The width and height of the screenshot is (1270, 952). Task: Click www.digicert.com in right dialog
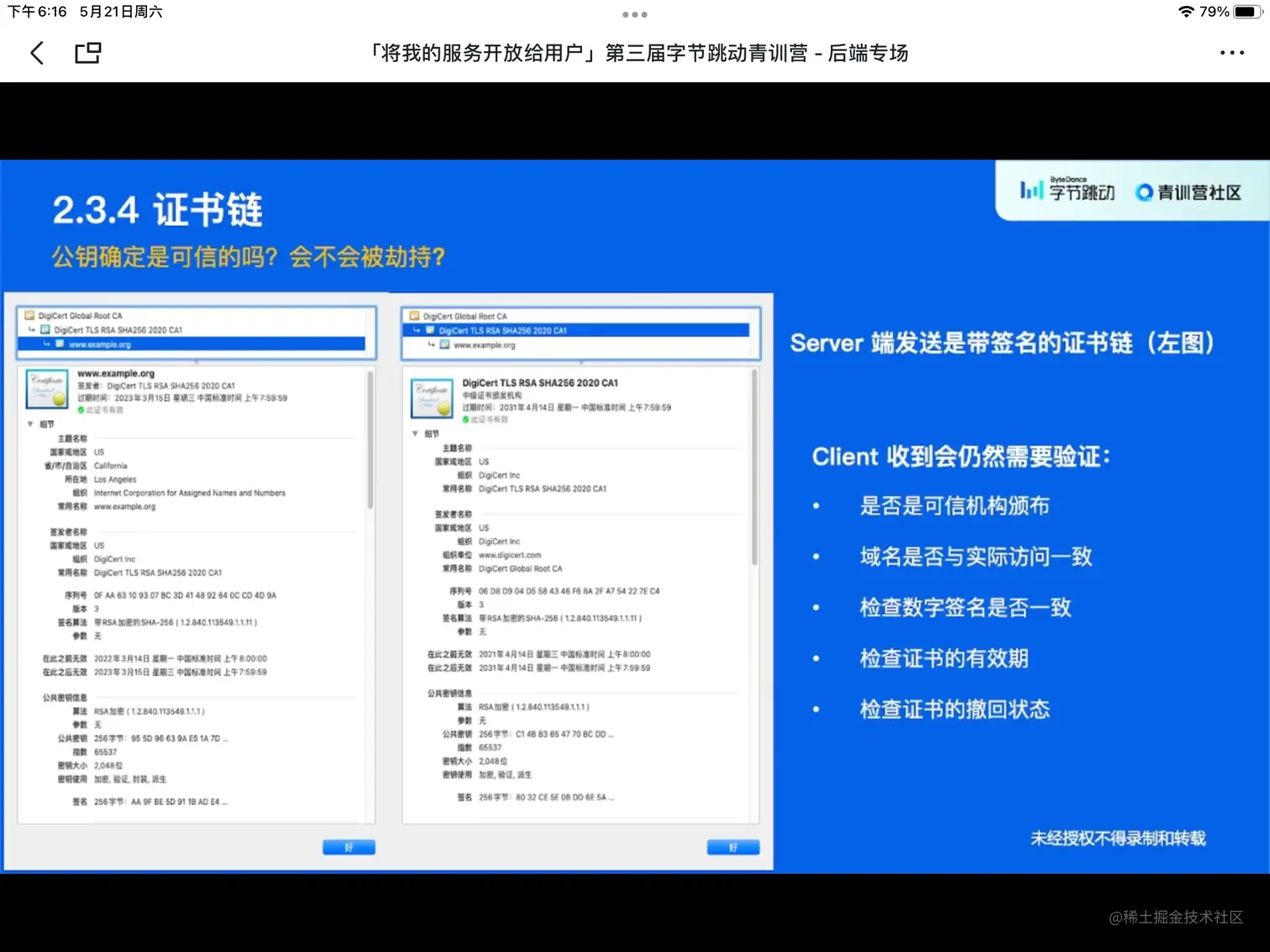point(510,555)
